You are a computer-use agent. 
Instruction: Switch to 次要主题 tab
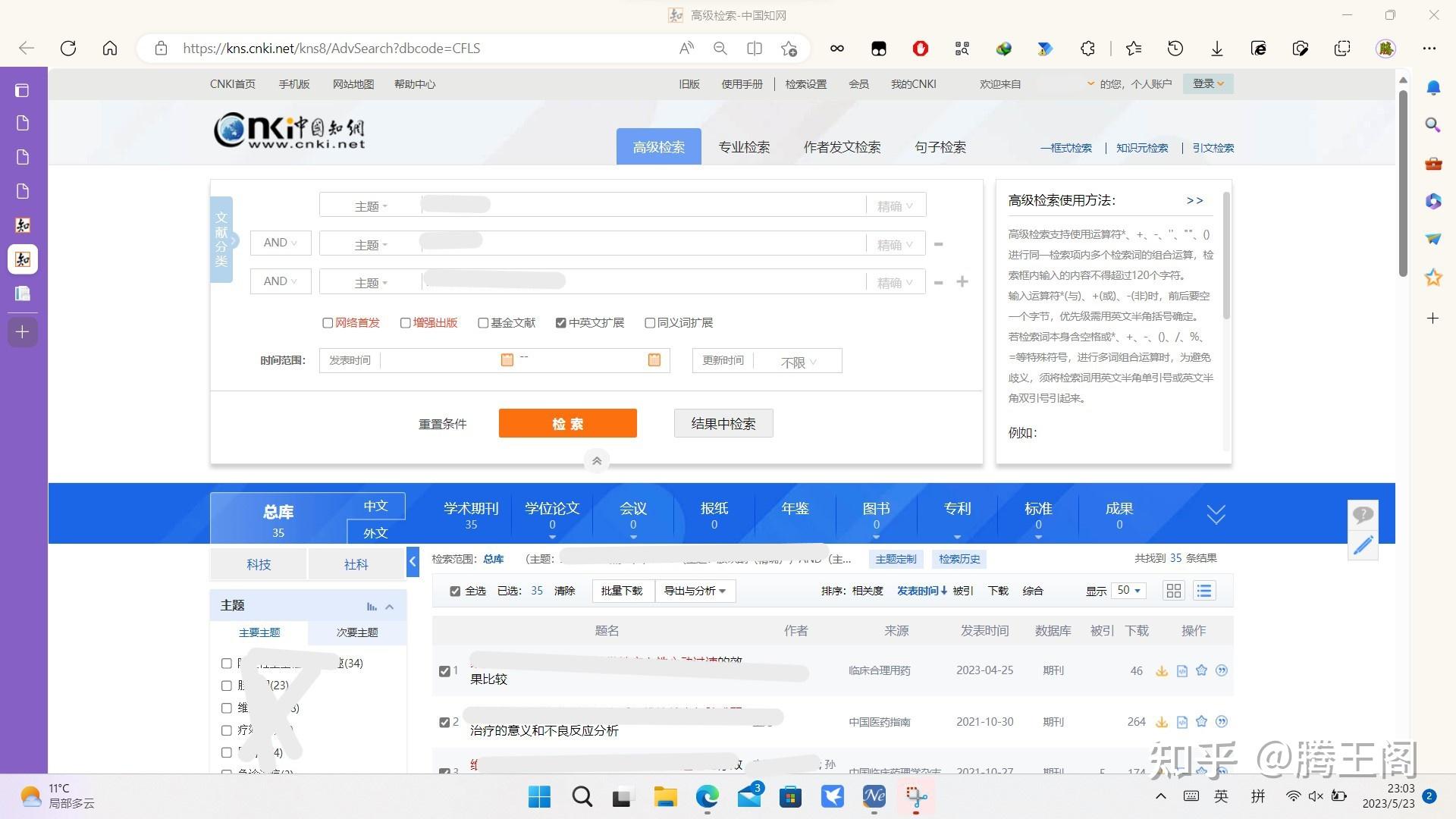pos(357,632)
